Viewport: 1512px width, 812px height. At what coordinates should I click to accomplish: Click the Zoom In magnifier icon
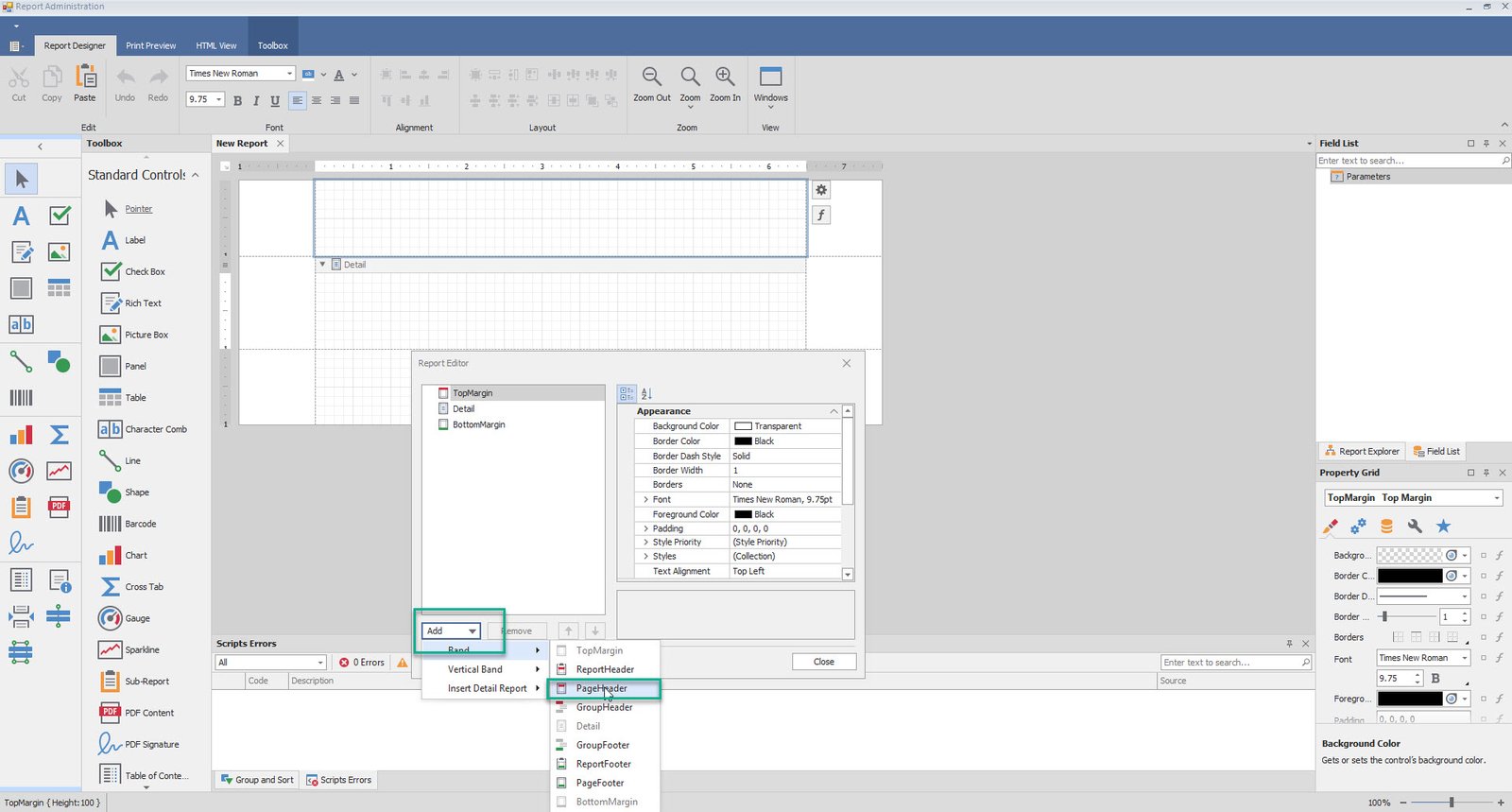click(725, 78)
